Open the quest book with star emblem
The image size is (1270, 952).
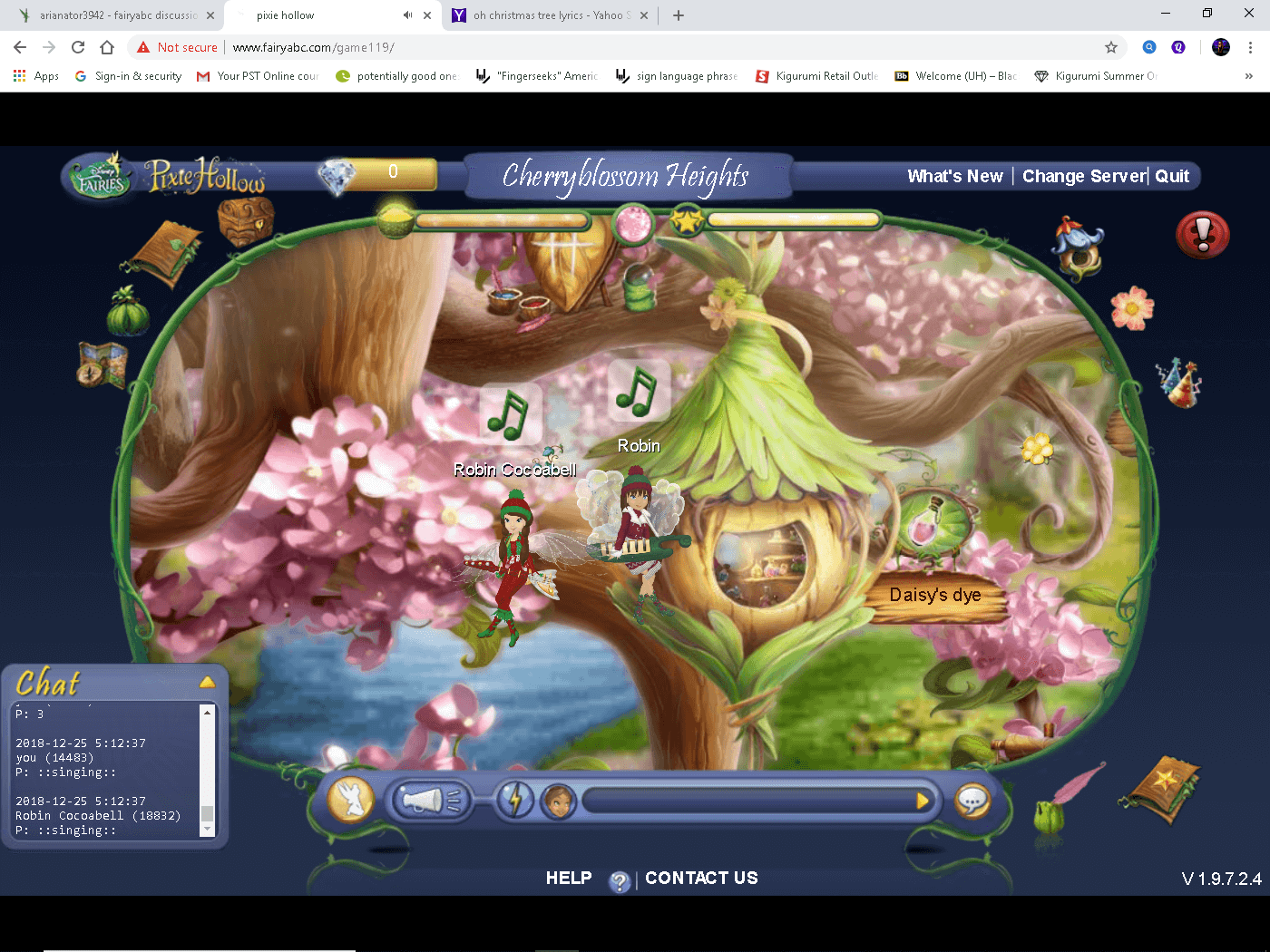1164,787
